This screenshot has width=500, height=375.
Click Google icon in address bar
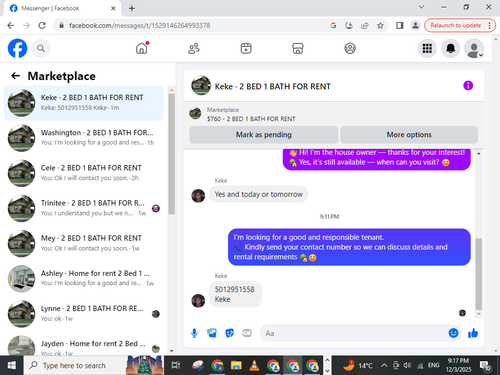point(333,25)
